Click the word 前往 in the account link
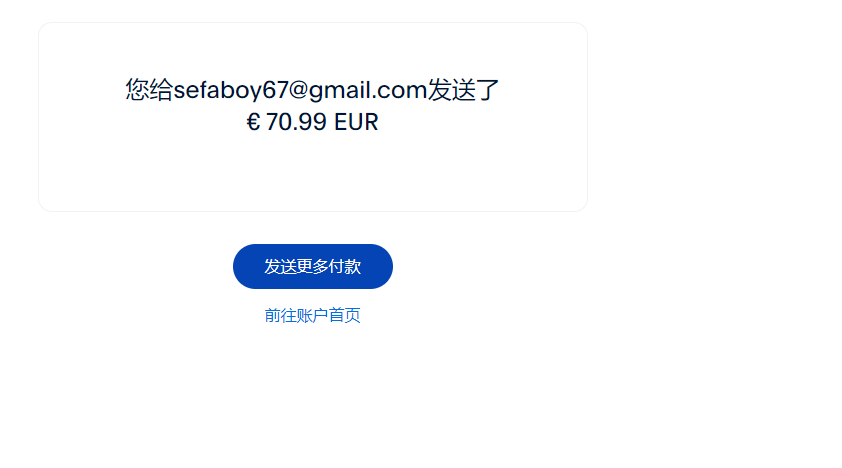This screenshot has width=842, height=468. 280,316
